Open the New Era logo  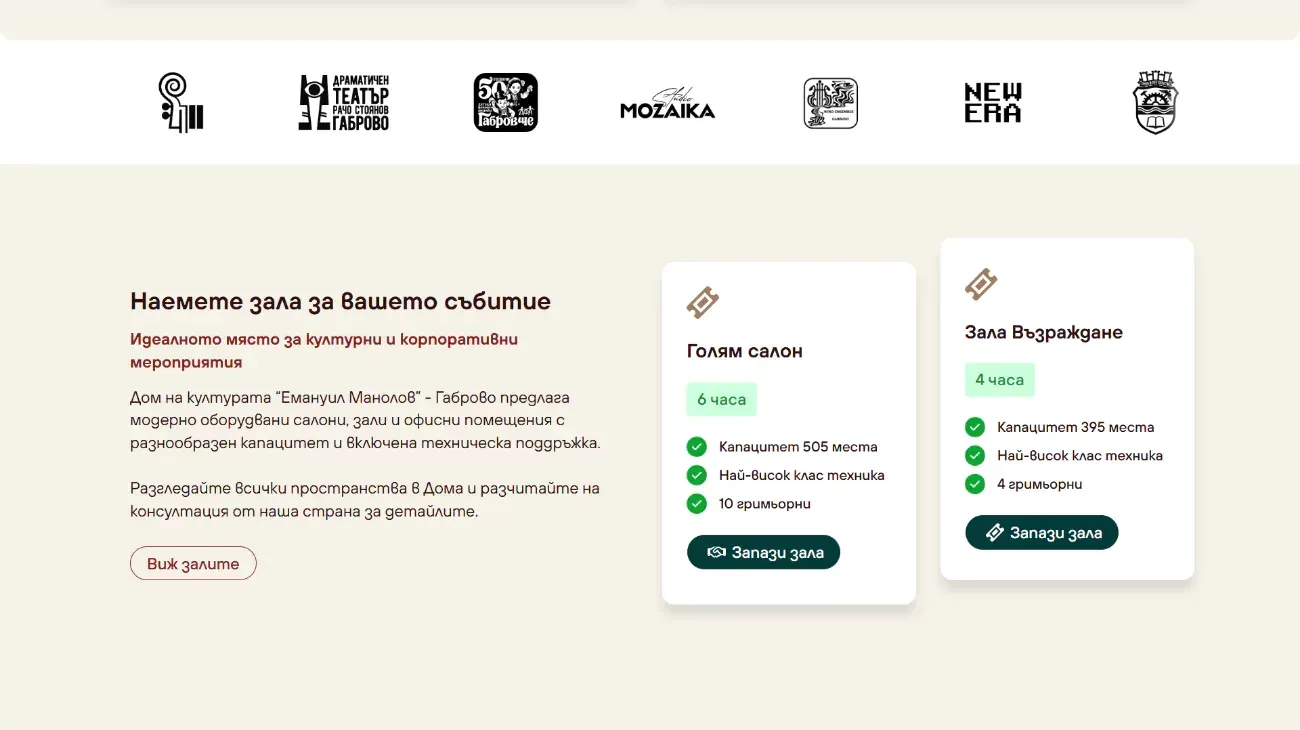993,103
